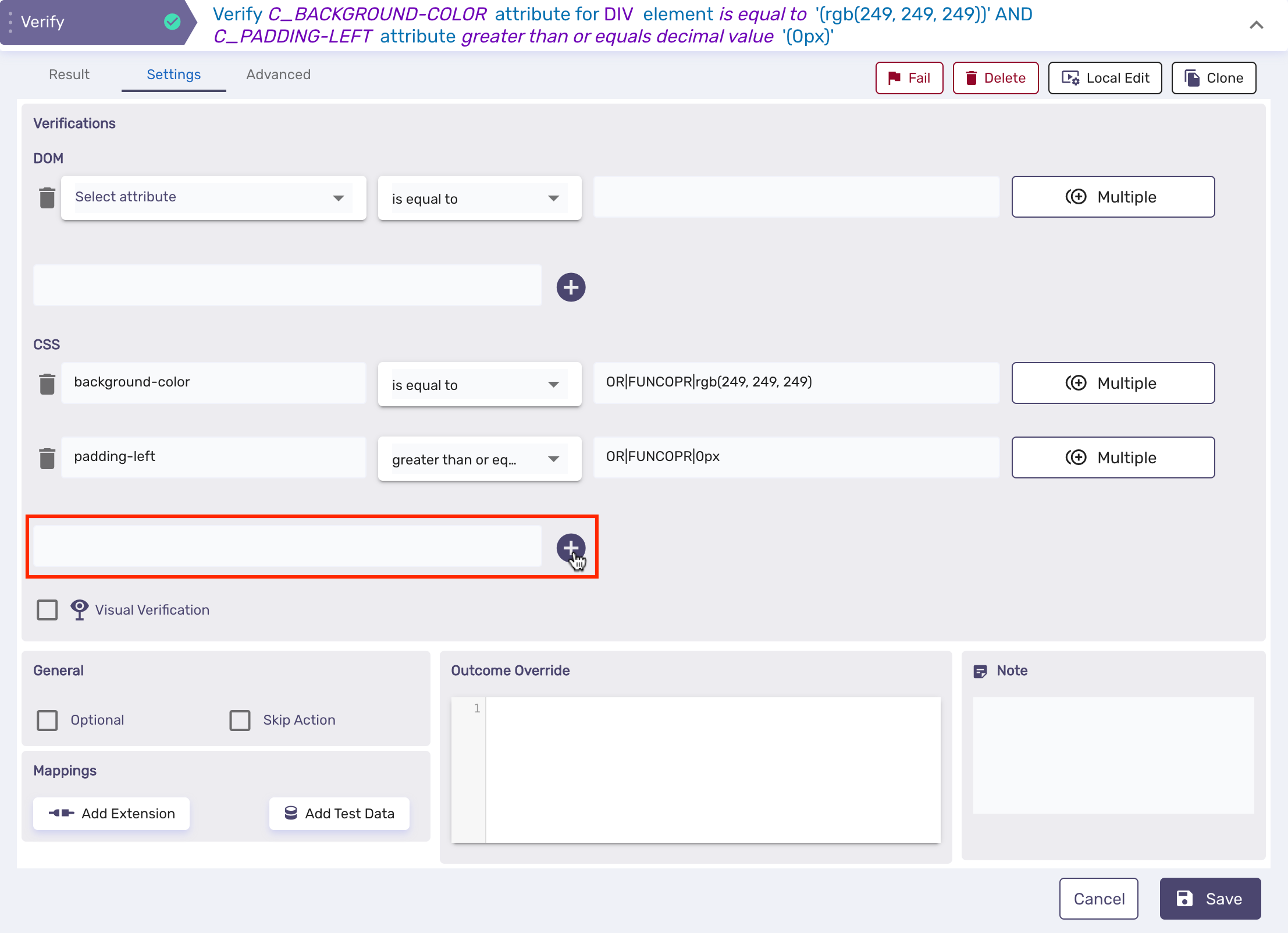The width and height of the screenshot is (1288, 933).
Task: Click the Add Extension button
Action: [111, 813]
